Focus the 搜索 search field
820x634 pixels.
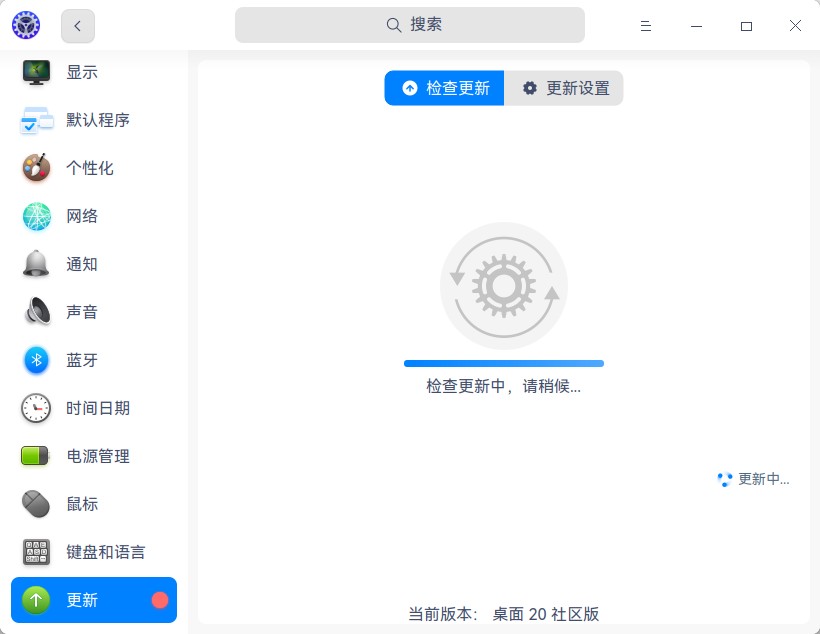409,25
